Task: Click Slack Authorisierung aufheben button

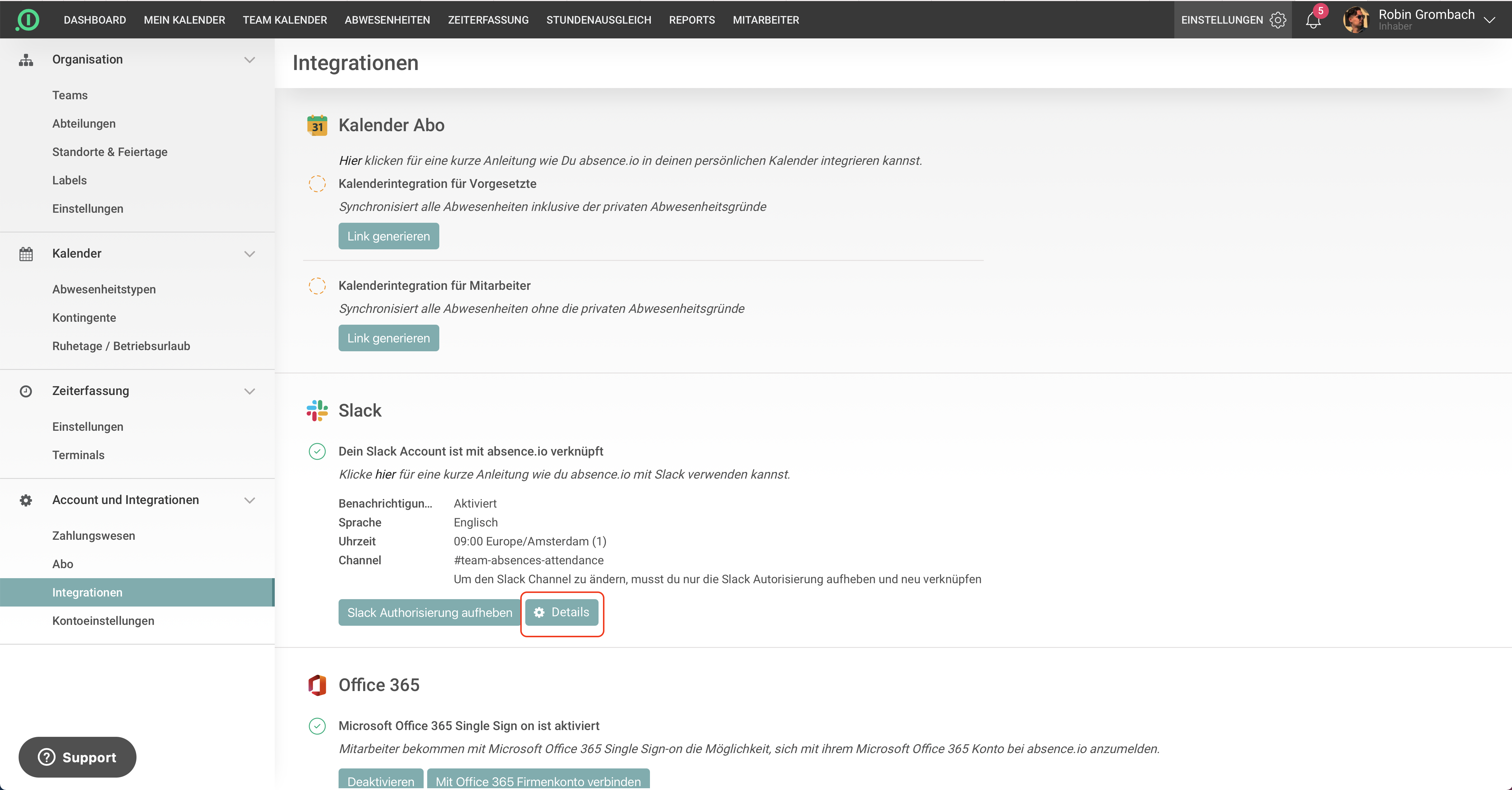Action: 429,612
